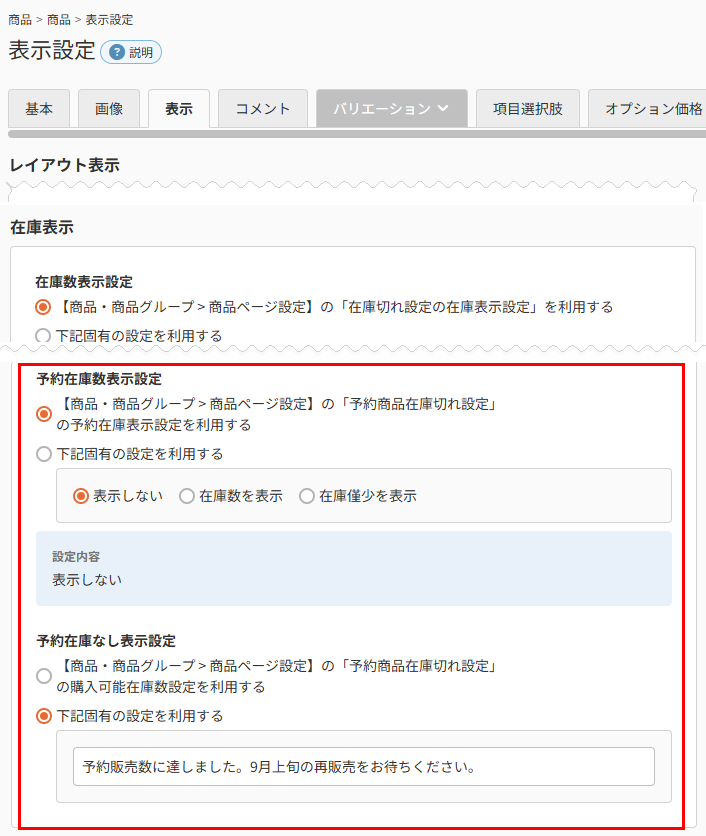Click first 商品 breadcrumb link
706x836 pixels.
[x=20, y=20]
